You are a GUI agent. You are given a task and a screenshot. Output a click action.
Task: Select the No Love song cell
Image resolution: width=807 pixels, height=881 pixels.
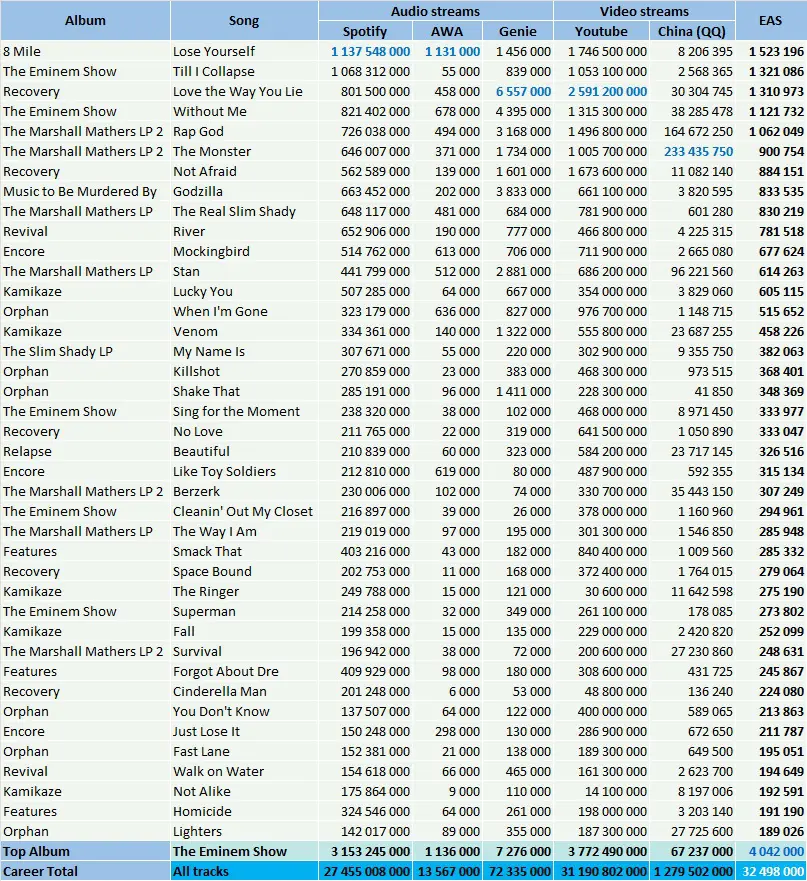(x=244, y=432)
